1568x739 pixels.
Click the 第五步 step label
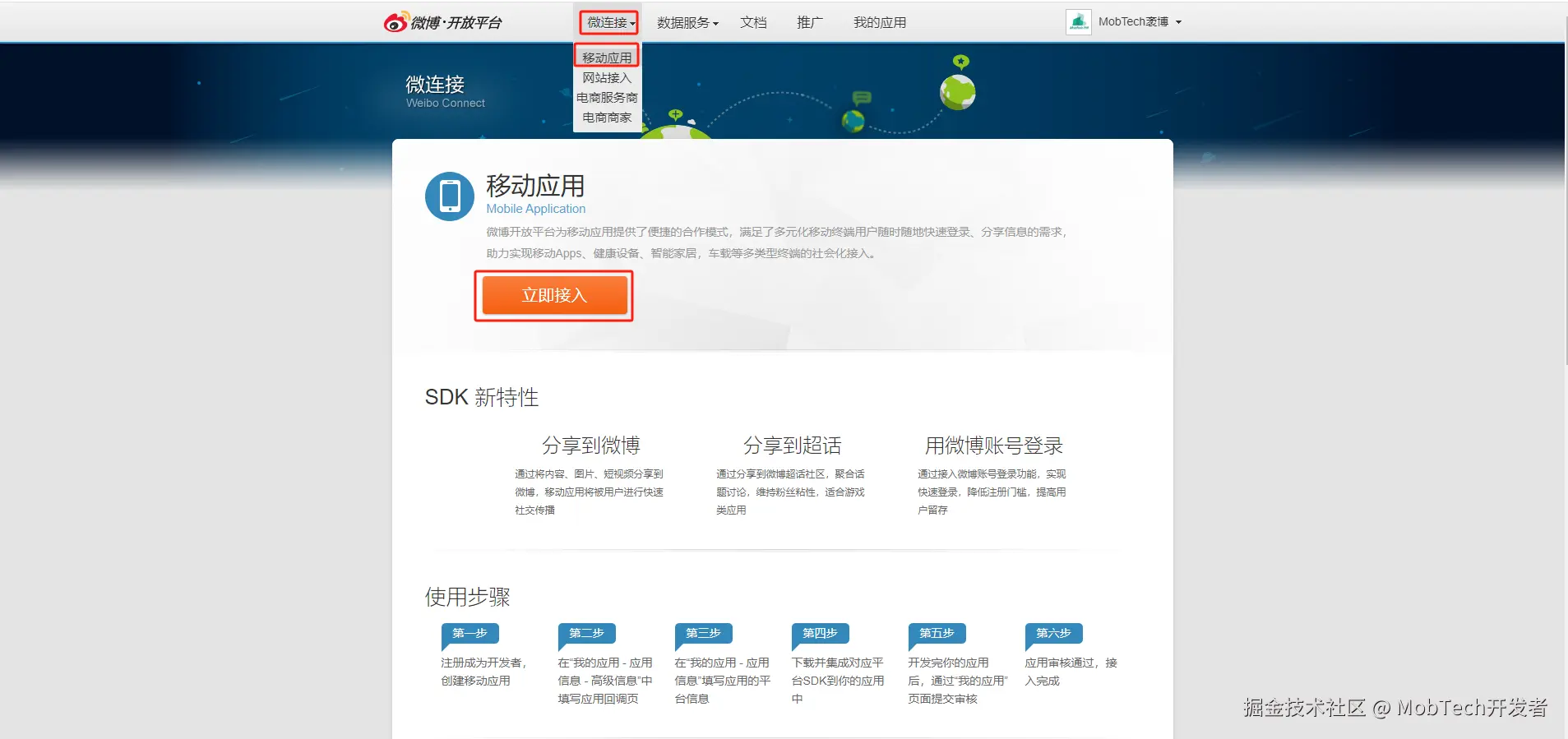point(937,633)
